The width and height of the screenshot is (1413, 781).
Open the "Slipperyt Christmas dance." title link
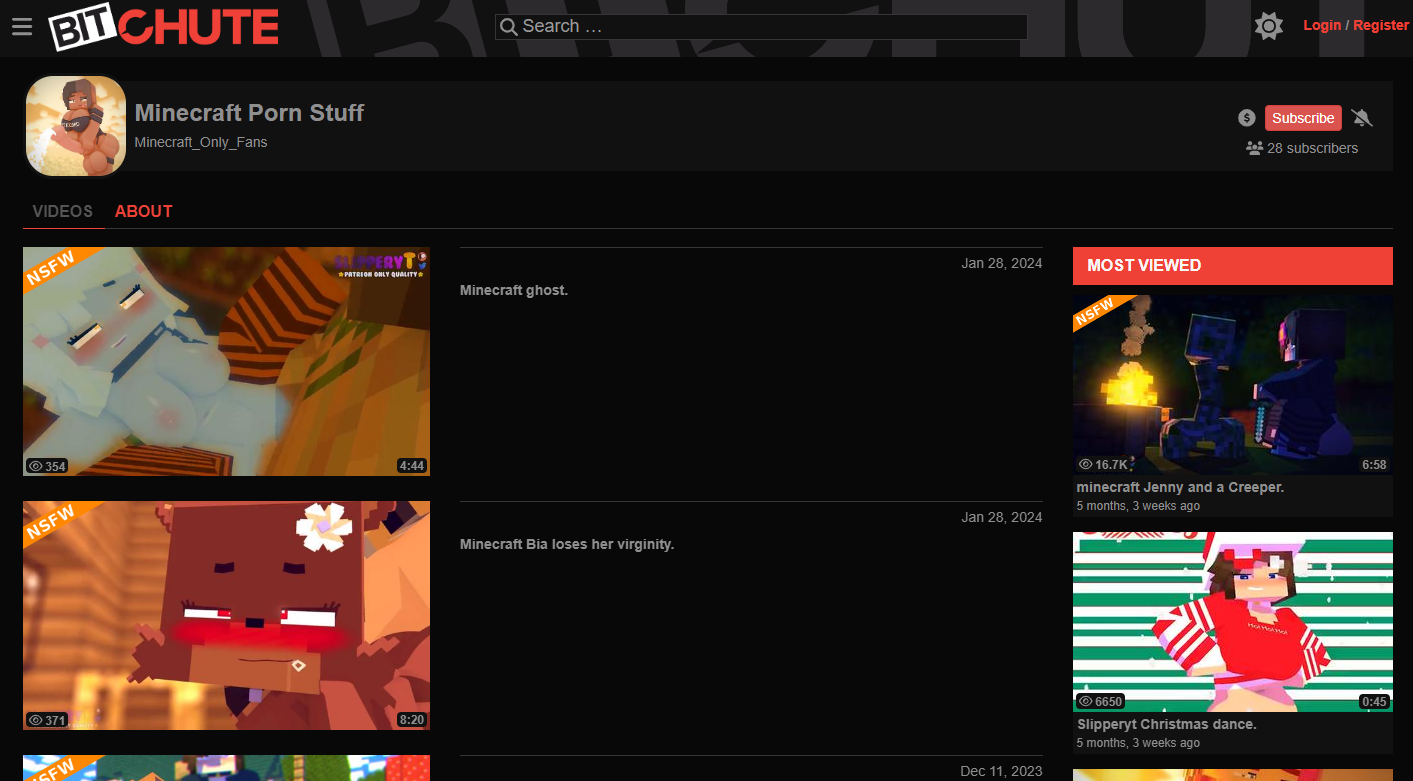[1167, 724]
